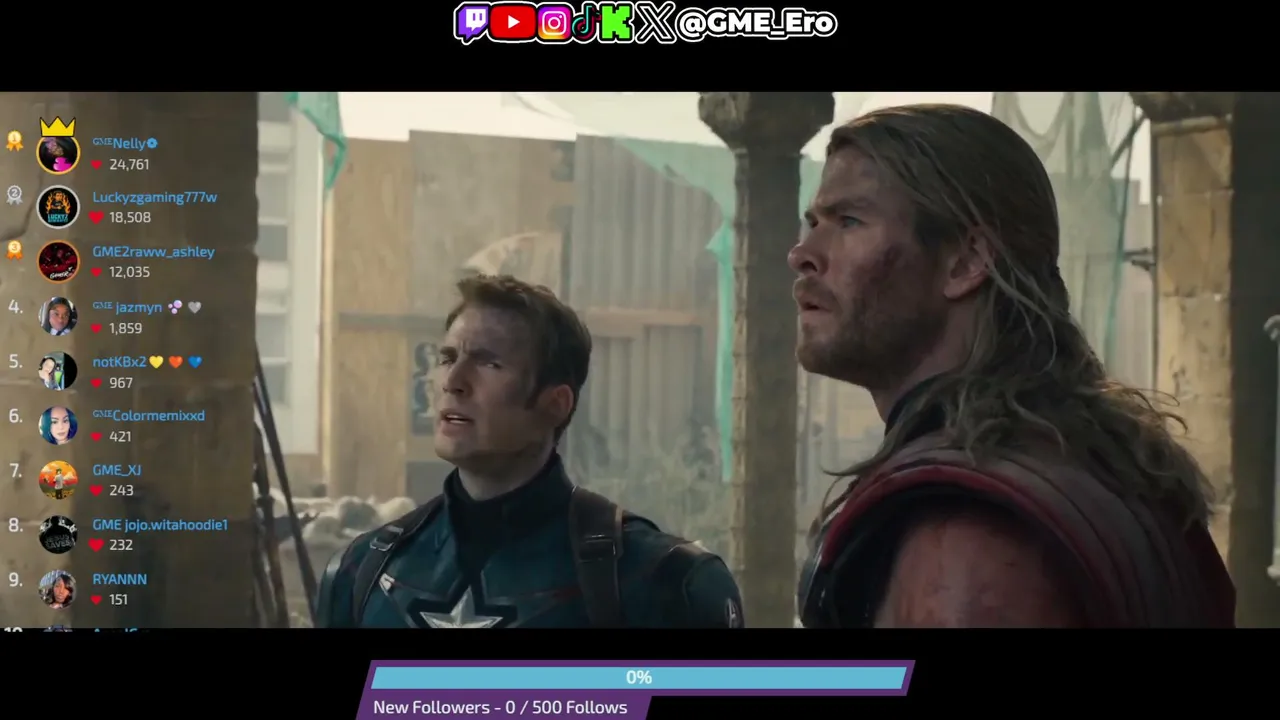Click the username GME_XJ
Screen dimensions: 1280x720
(117, 470)
